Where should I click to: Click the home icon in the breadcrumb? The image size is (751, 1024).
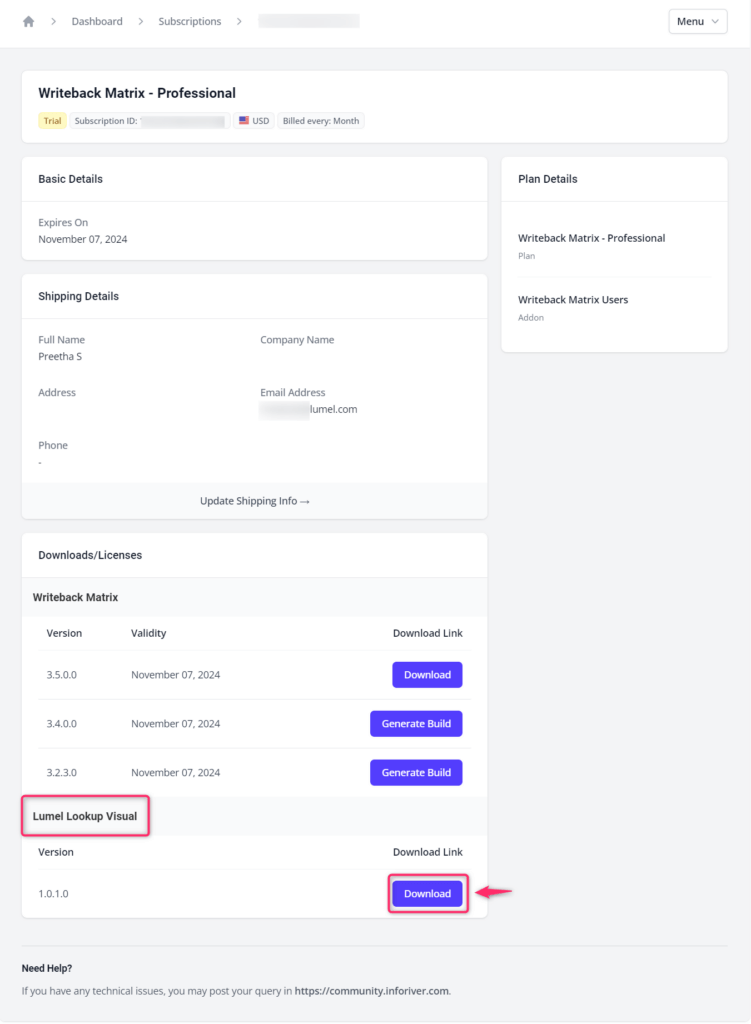(28, 20)
